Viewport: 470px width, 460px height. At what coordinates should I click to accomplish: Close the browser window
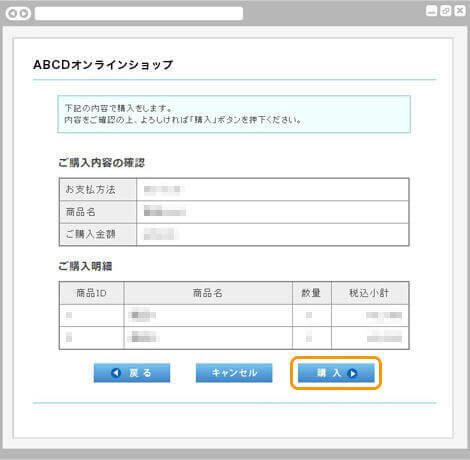(x=460, y=11)
